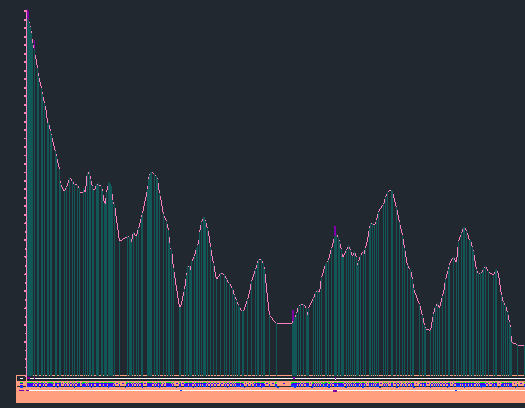Select the purple marker atop the mid-right peak
The image size is (525, 408).
335,231
